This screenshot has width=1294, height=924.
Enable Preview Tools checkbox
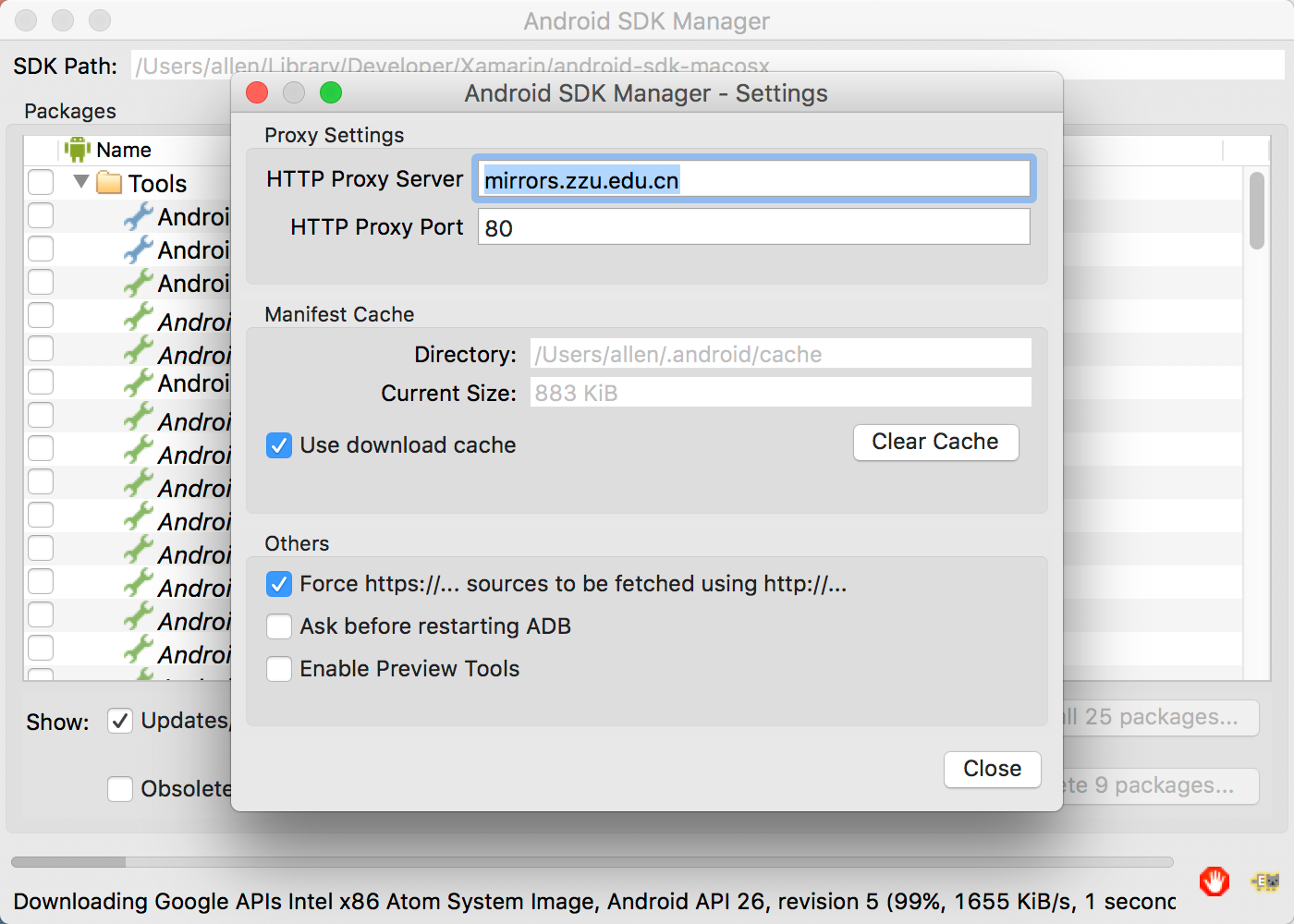[x=279, y=669]
